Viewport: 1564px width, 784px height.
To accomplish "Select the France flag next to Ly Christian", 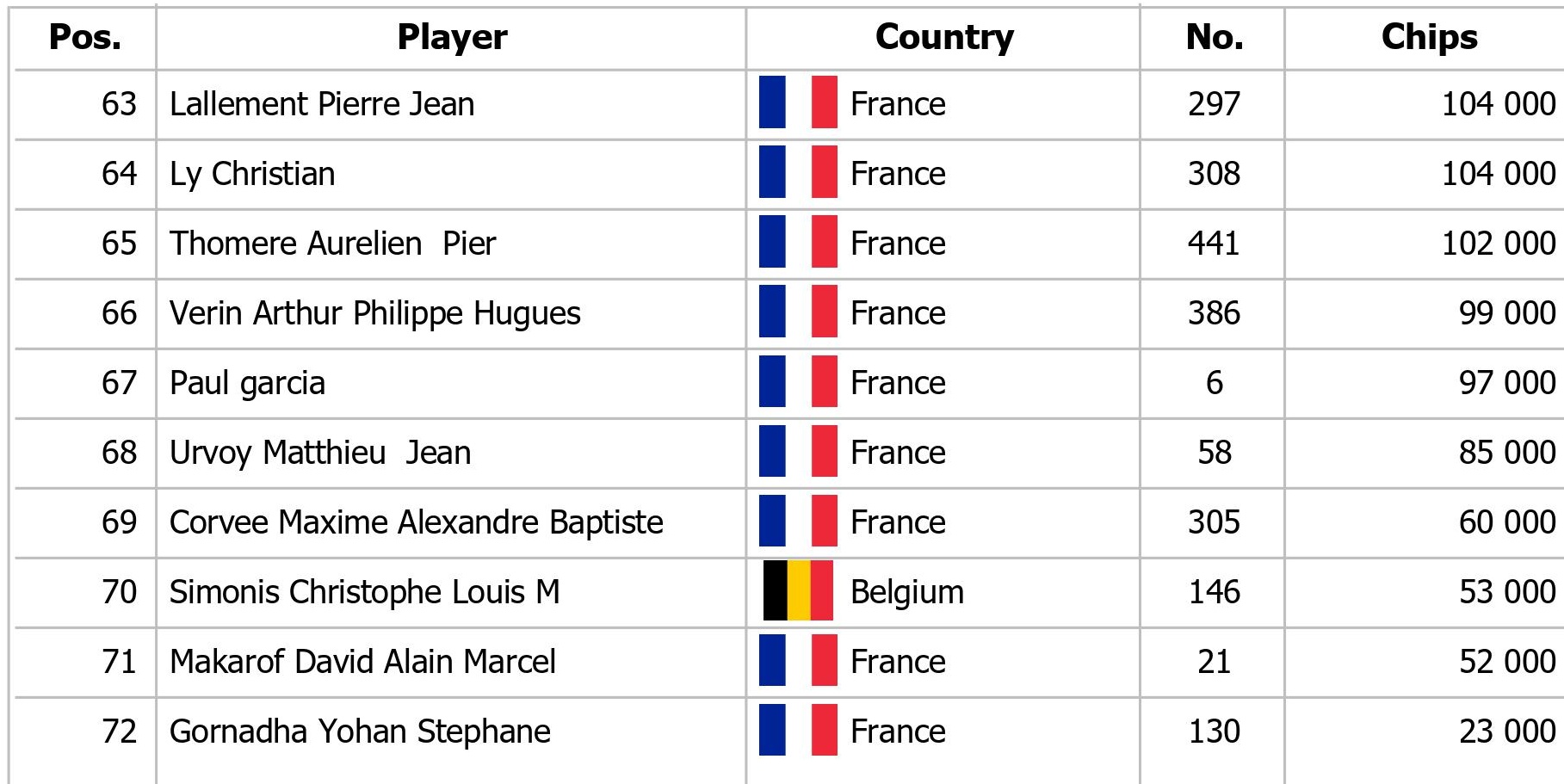I will 798,172.
